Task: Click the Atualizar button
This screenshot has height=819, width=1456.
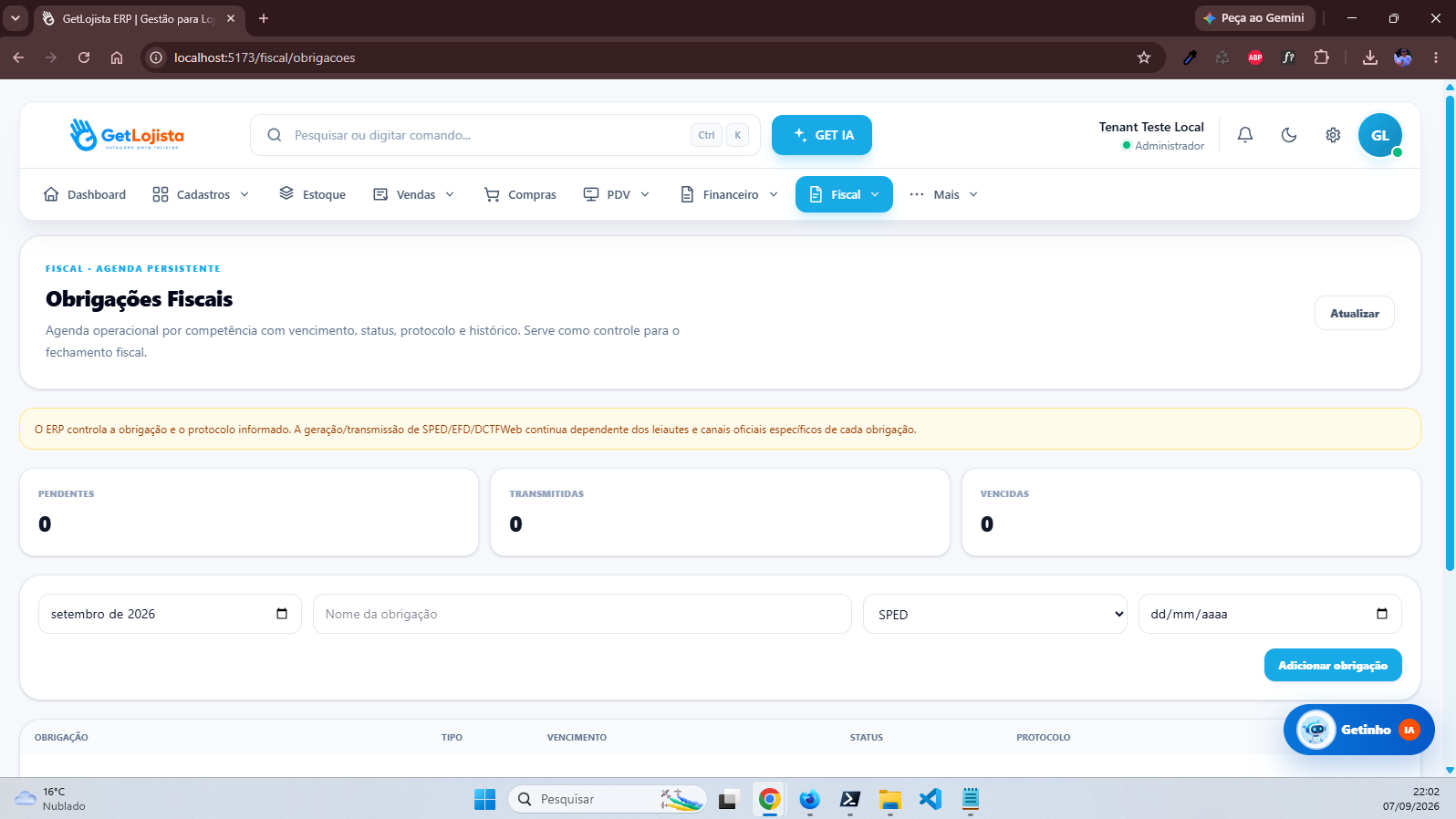Action: click(1355, 313)
